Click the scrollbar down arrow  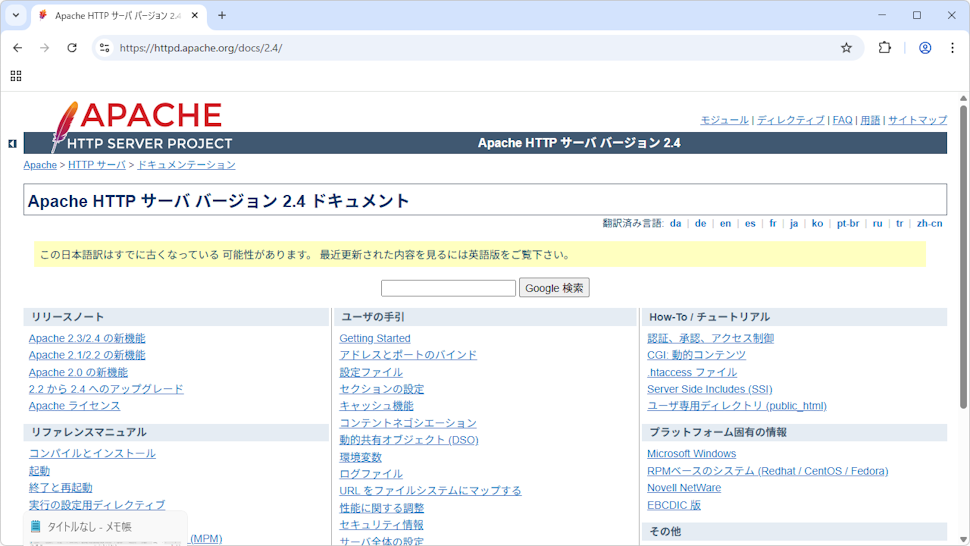[963, 540]
